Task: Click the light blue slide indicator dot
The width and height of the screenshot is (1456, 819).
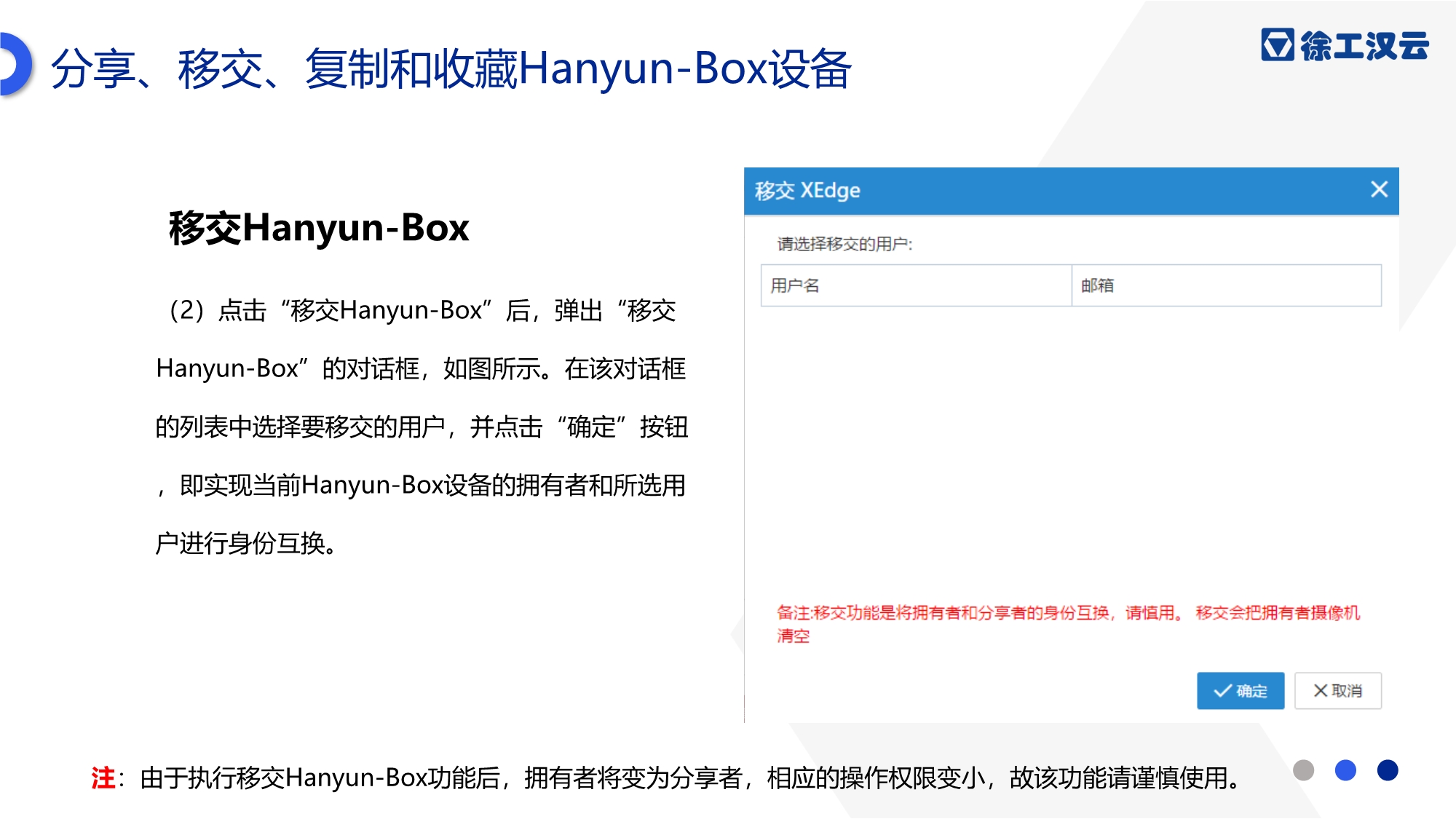Action: (x=1345, y=770)
